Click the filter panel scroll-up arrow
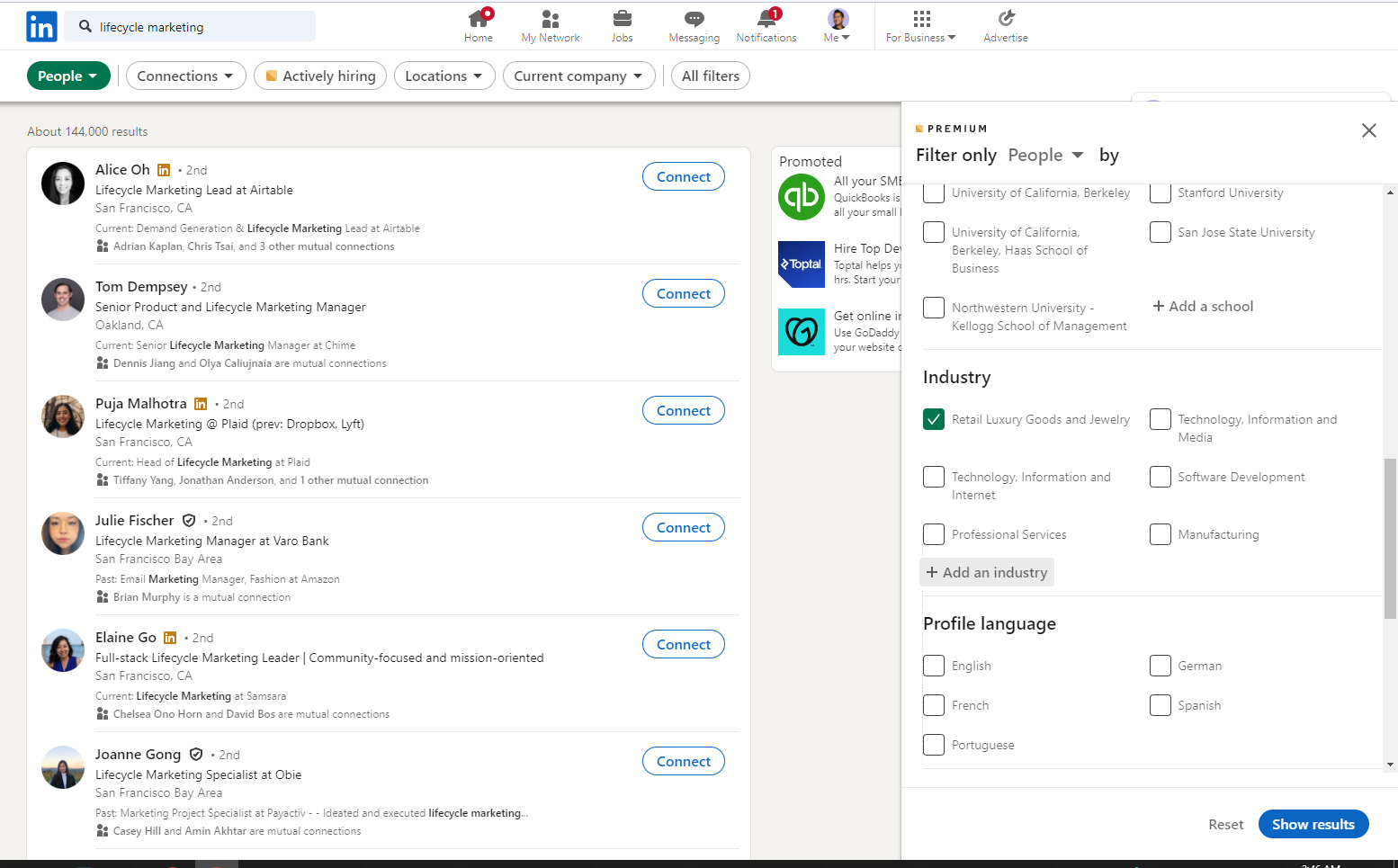The image size is (1398, 868). (x=1391, y=192)
